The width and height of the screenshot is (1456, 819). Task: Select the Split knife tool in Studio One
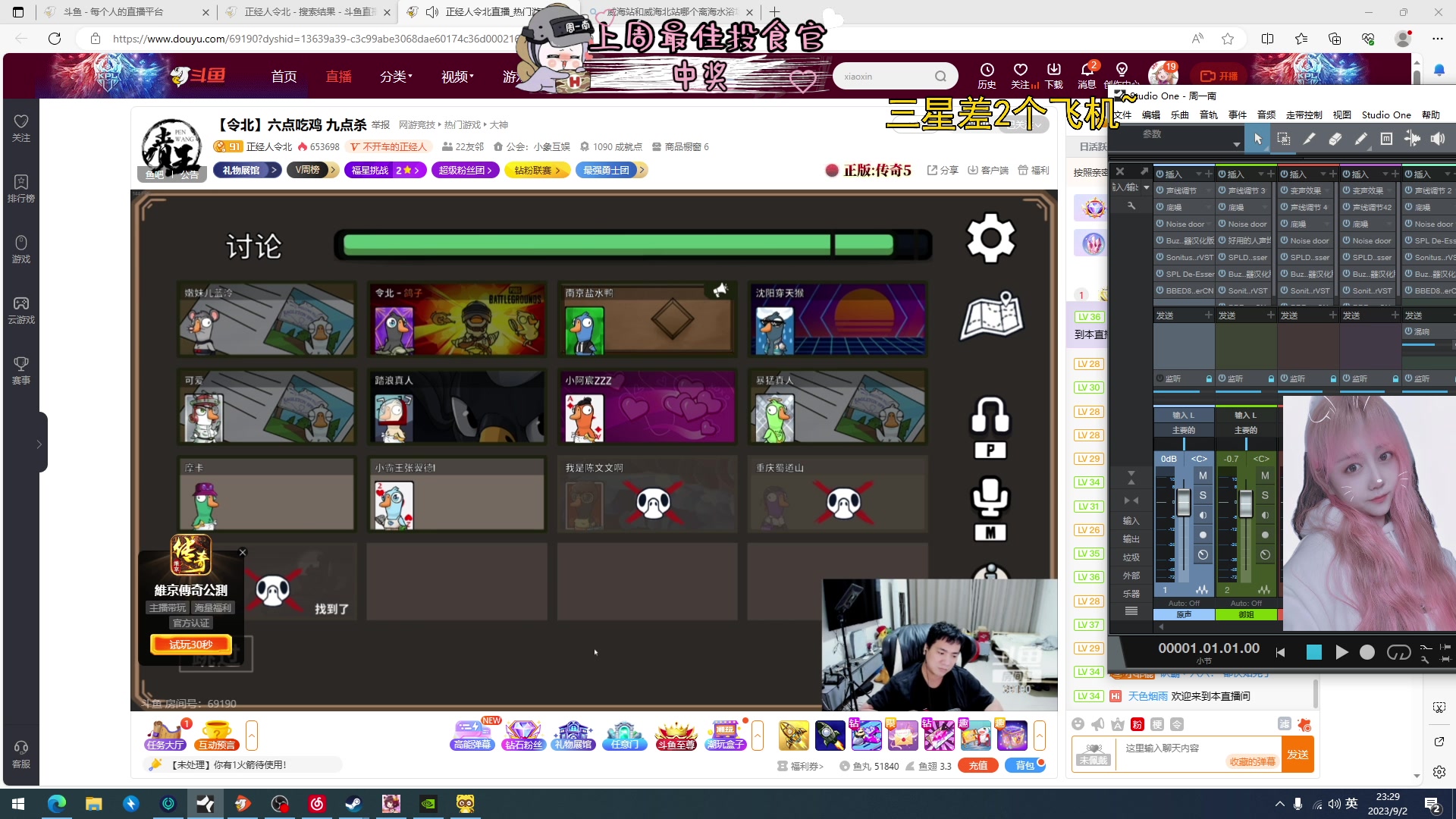pyautogui.click(x=1309, y=139)
